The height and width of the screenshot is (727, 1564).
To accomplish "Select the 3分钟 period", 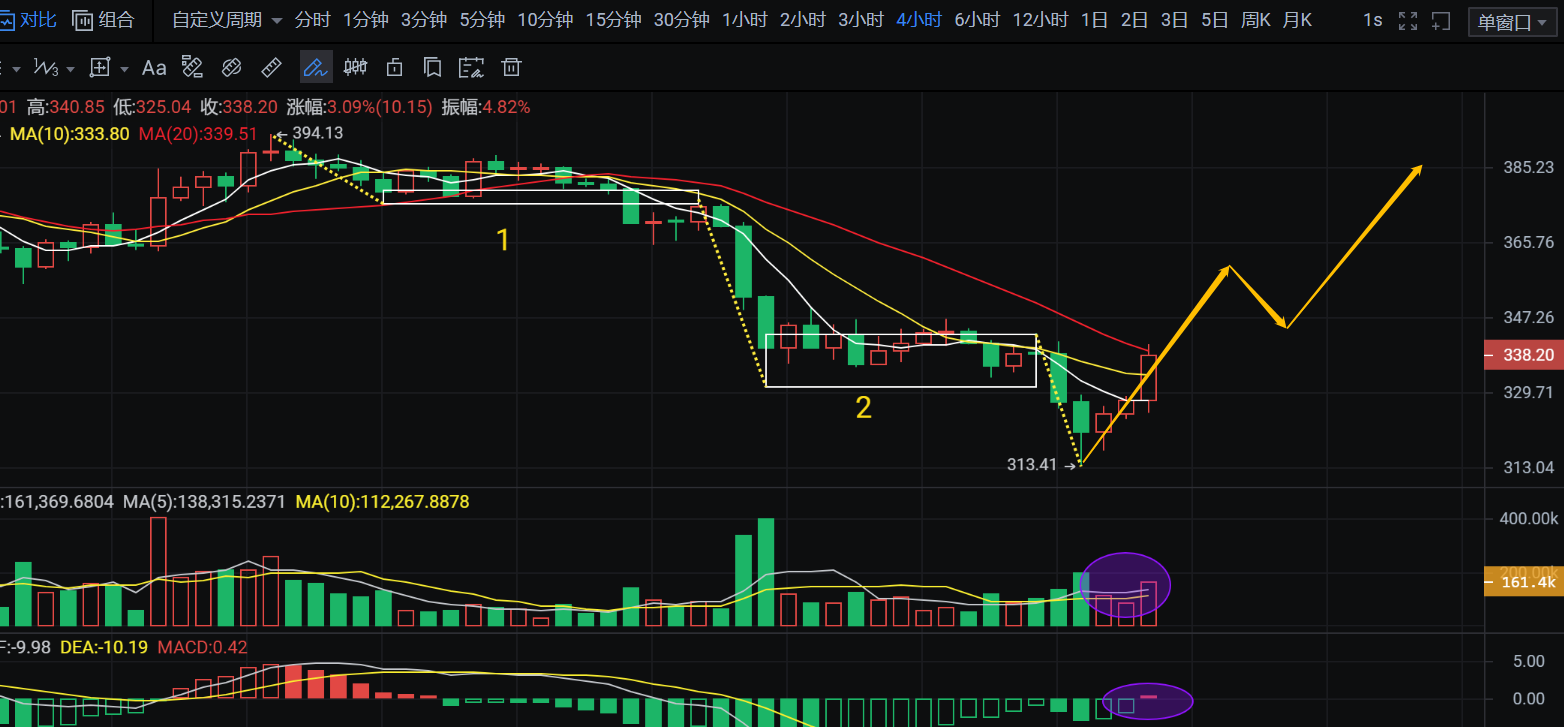I will (424, 20).
